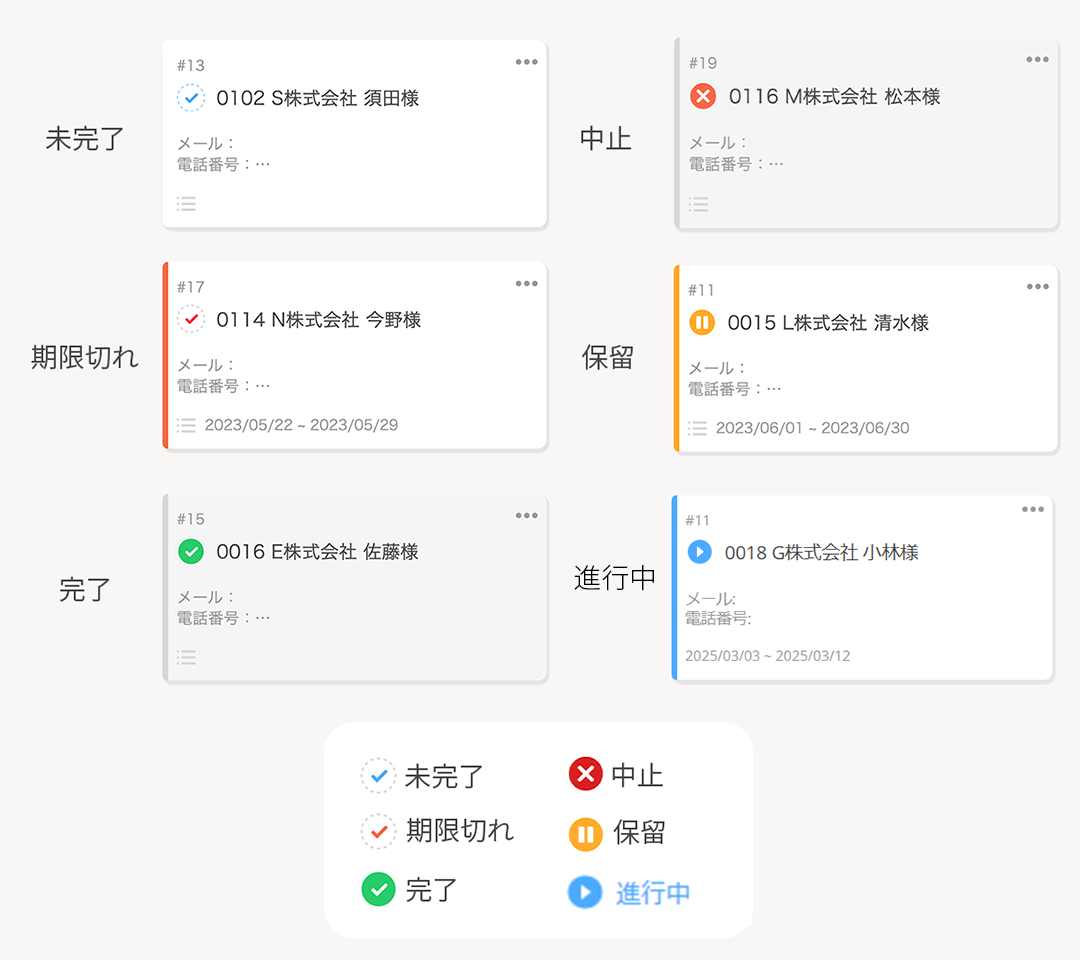Click the list icon on card #13
This screenshot has height=960, width=1080.
(x=187, y=203)
